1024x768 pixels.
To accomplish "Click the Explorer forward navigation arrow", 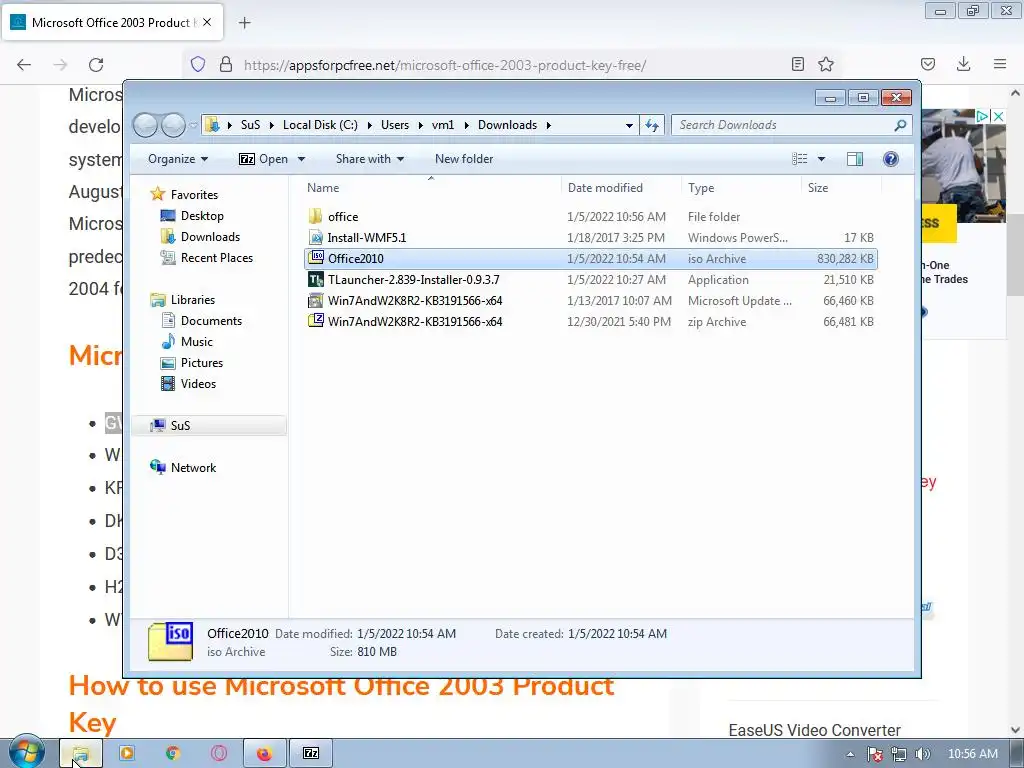I will pos(173,125).
